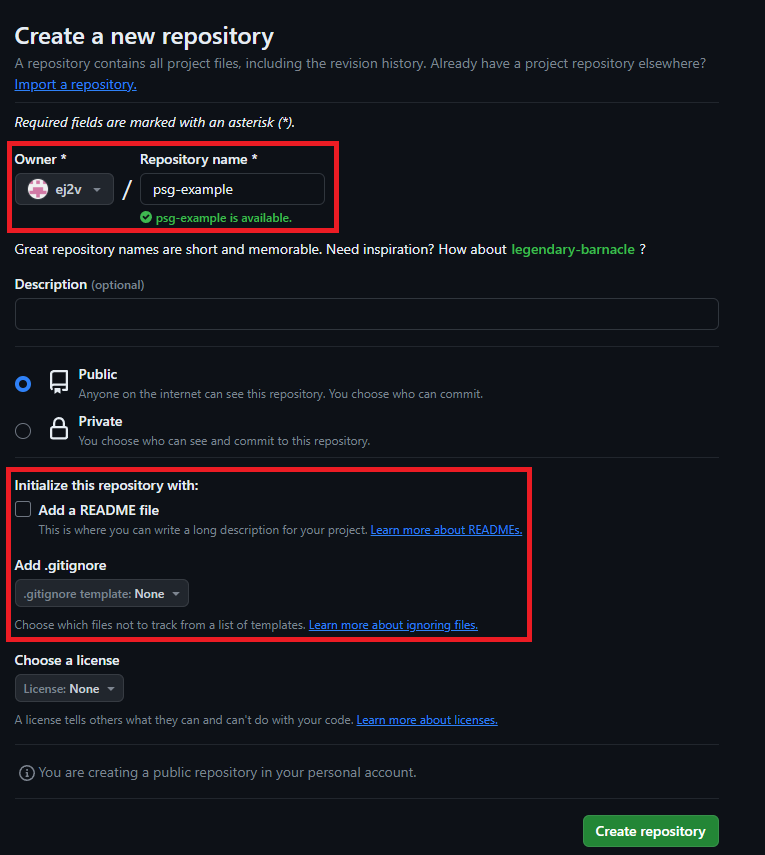
Task: Open the License None dropdown
Action: [69, 689]
